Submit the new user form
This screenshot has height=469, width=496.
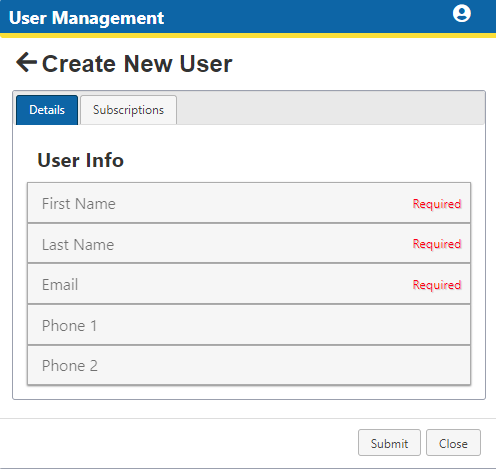pos(389,443)
